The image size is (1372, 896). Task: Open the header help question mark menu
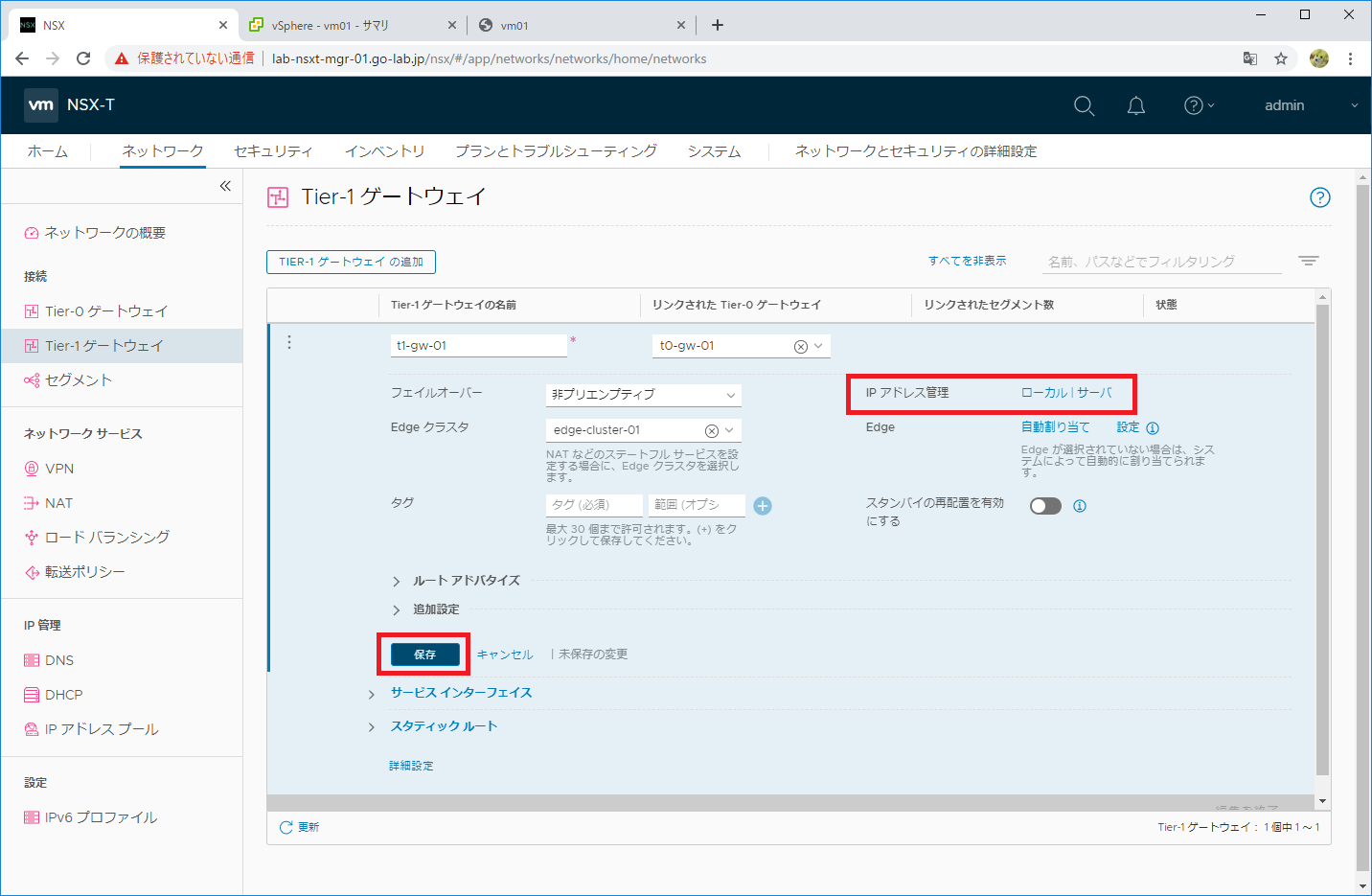pos(1199,105)
